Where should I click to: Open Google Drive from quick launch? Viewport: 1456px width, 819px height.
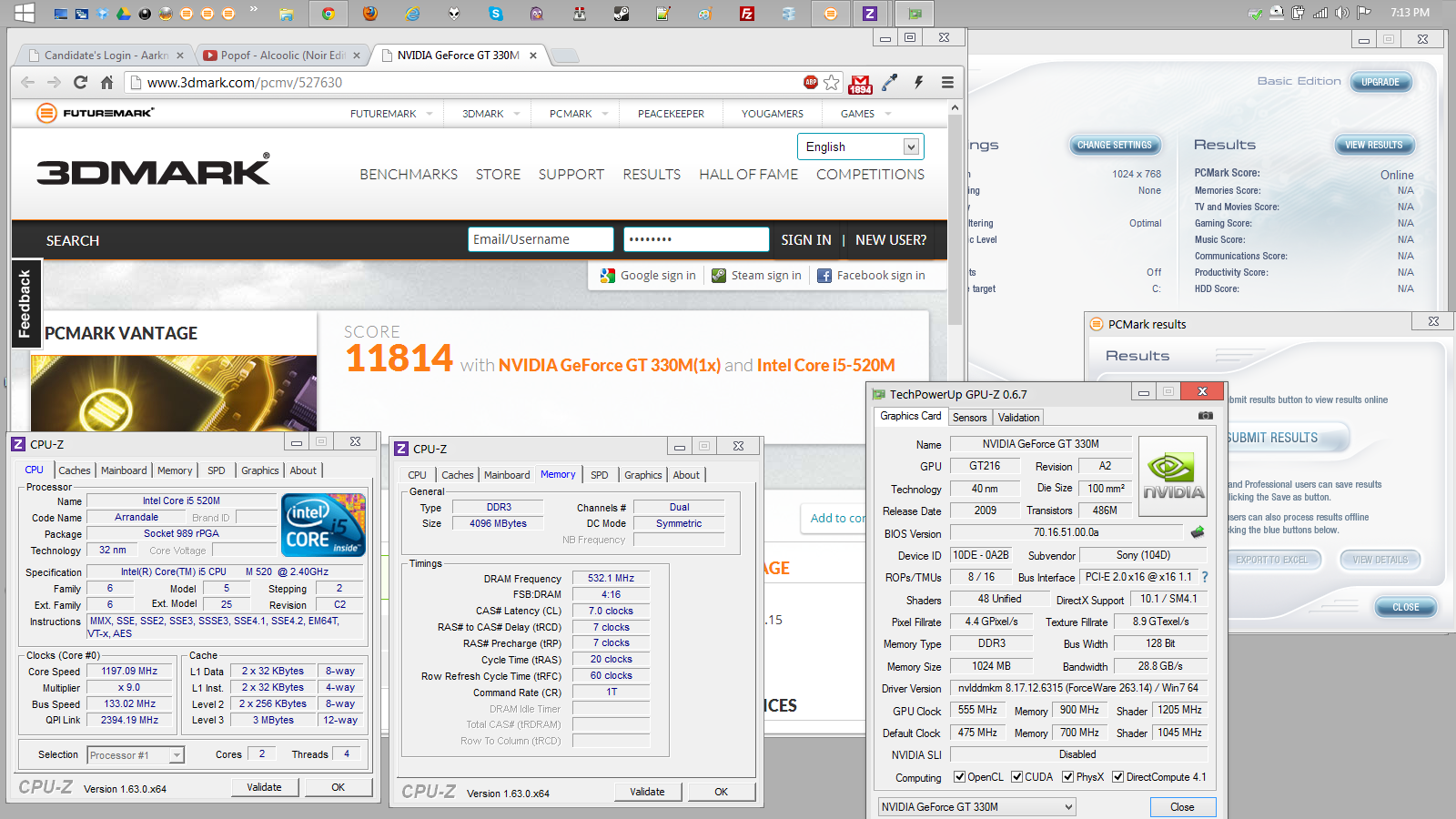(123, 14)
